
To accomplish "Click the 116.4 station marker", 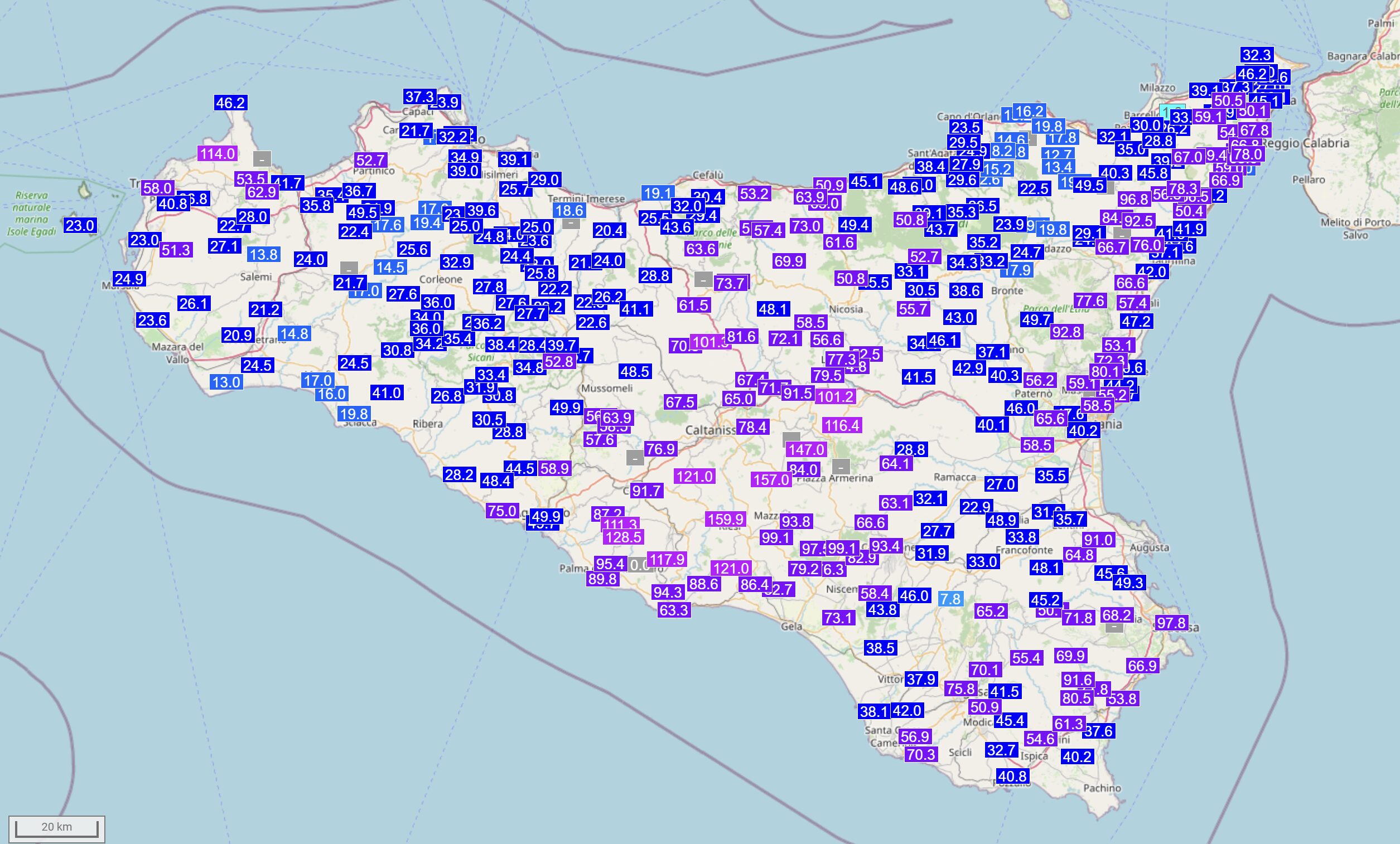I will [842, 425].
